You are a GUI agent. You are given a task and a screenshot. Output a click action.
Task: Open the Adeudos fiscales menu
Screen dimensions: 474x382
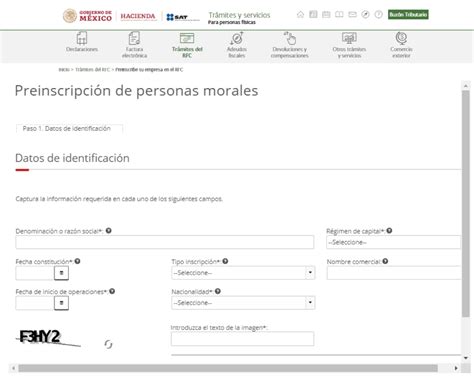point(237,45)
